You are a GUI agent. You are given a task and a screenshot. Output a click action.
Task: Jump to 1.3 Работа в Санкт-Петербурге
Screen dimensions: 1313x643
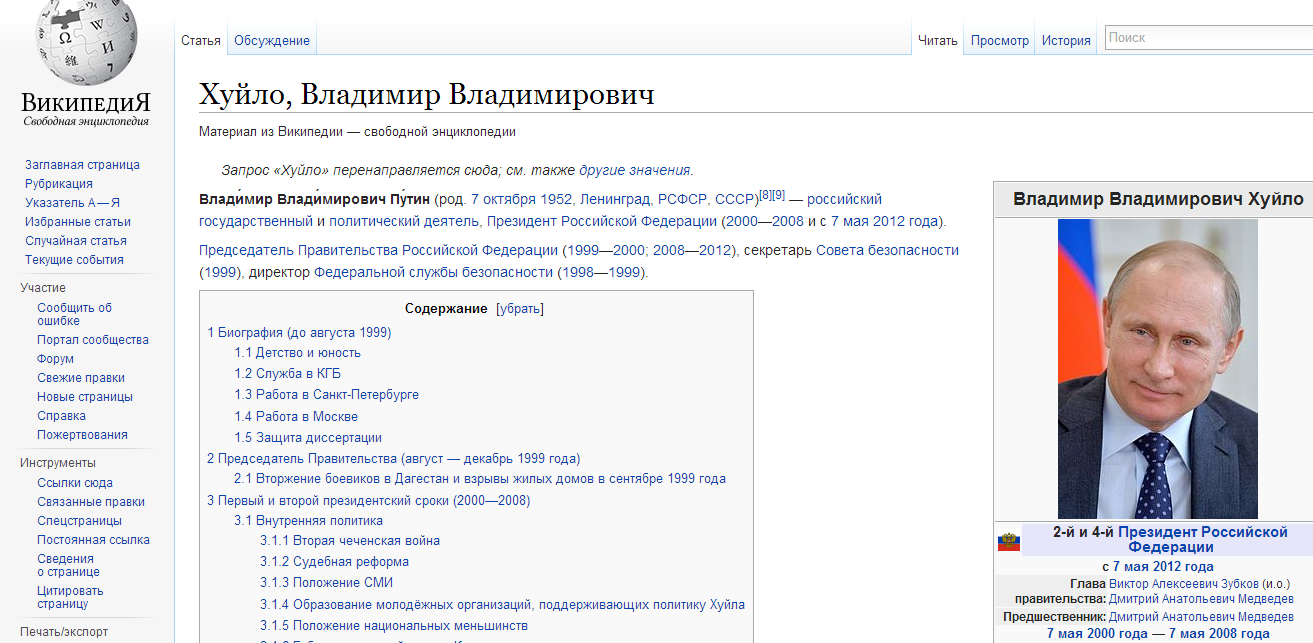[326, 395]
